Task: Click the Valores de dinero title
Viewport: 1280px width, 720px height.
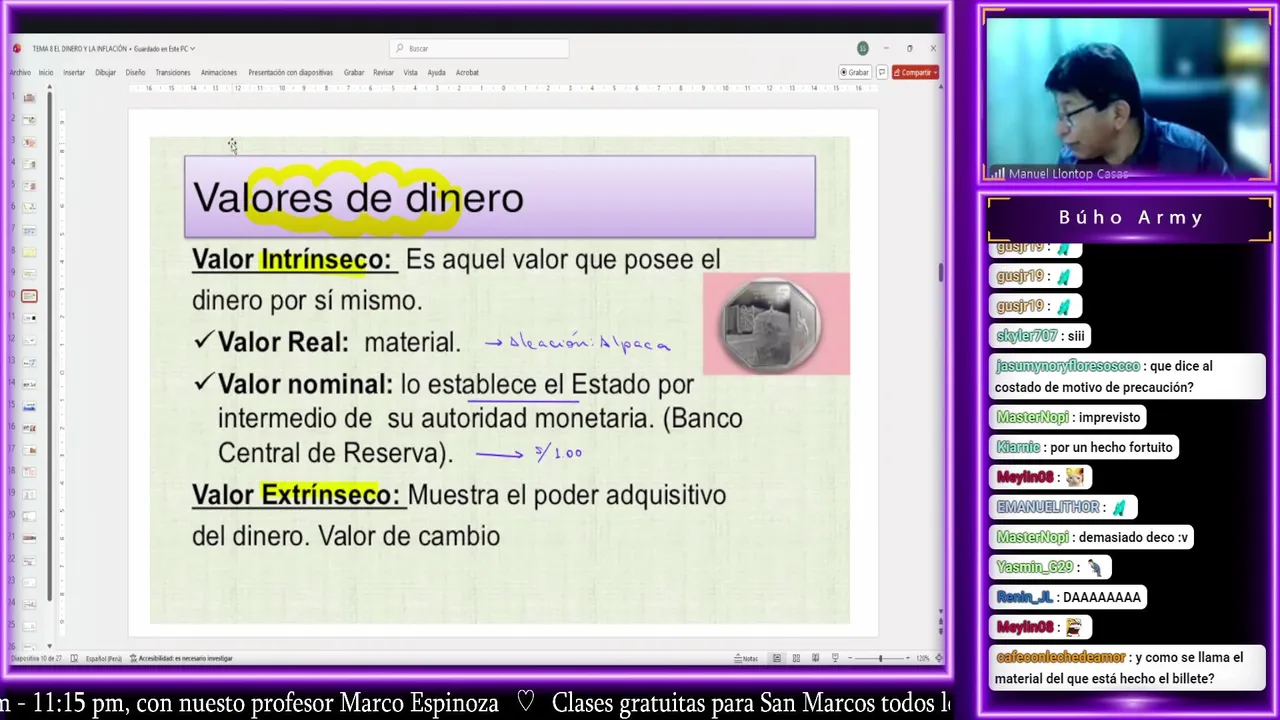Action: (x=358, y=197)
